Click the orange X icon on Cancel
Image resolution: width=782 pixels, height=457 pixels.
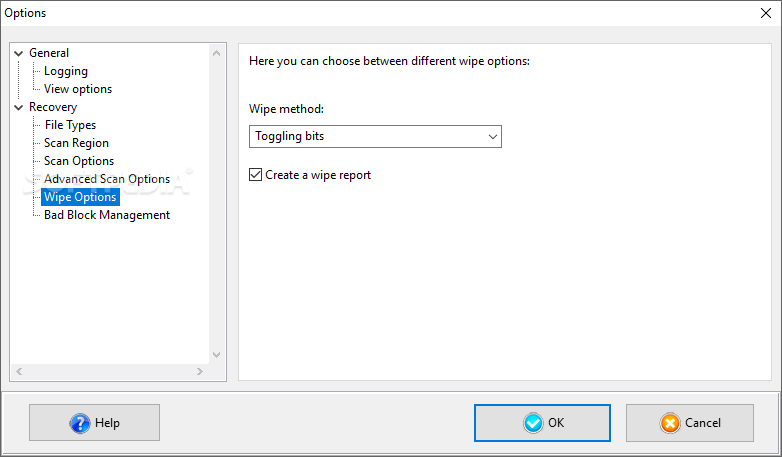670,423
